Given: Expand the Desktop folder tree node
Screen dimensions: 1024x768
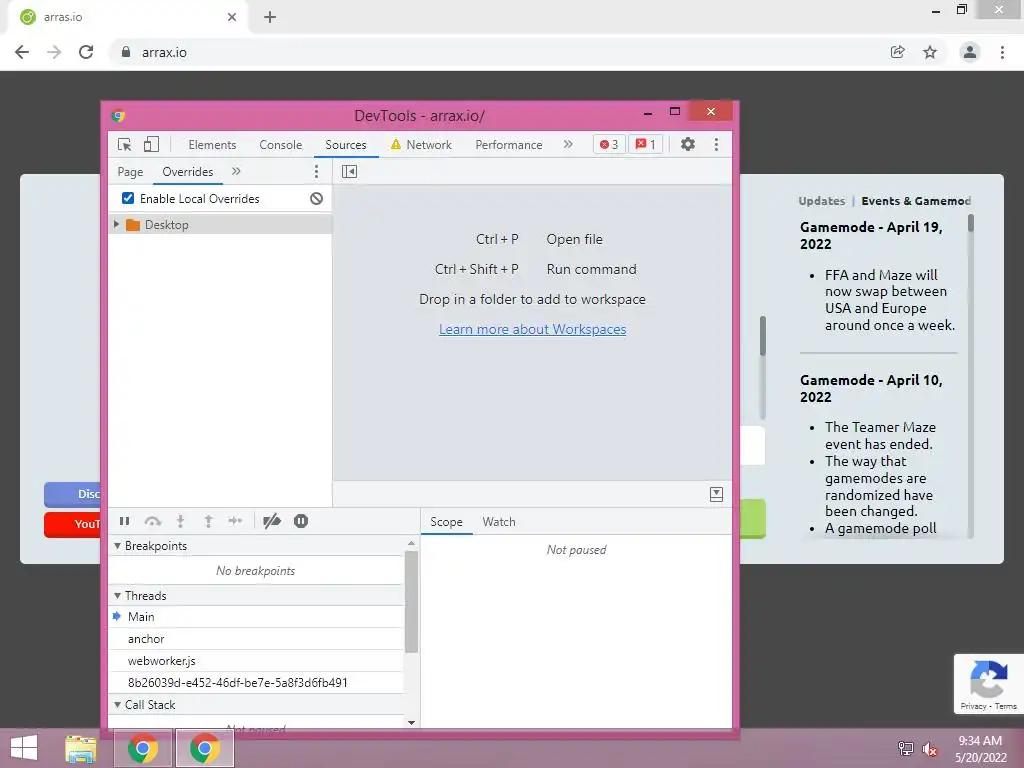Looking at the screenshot, I should pos(116,225).
